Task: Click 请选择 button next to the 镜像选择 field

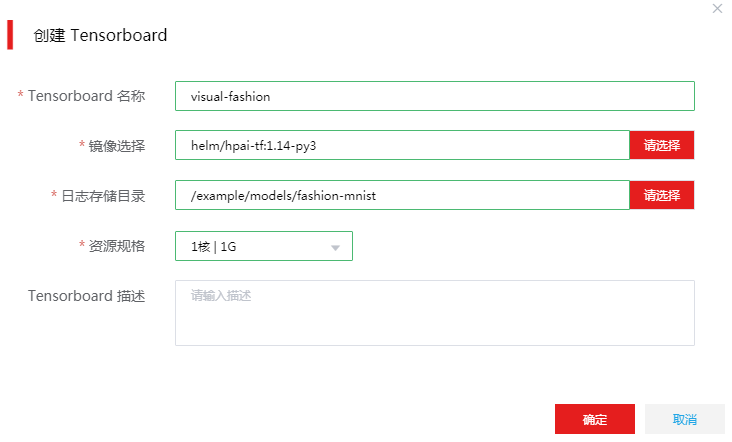Action: point(662,145)
